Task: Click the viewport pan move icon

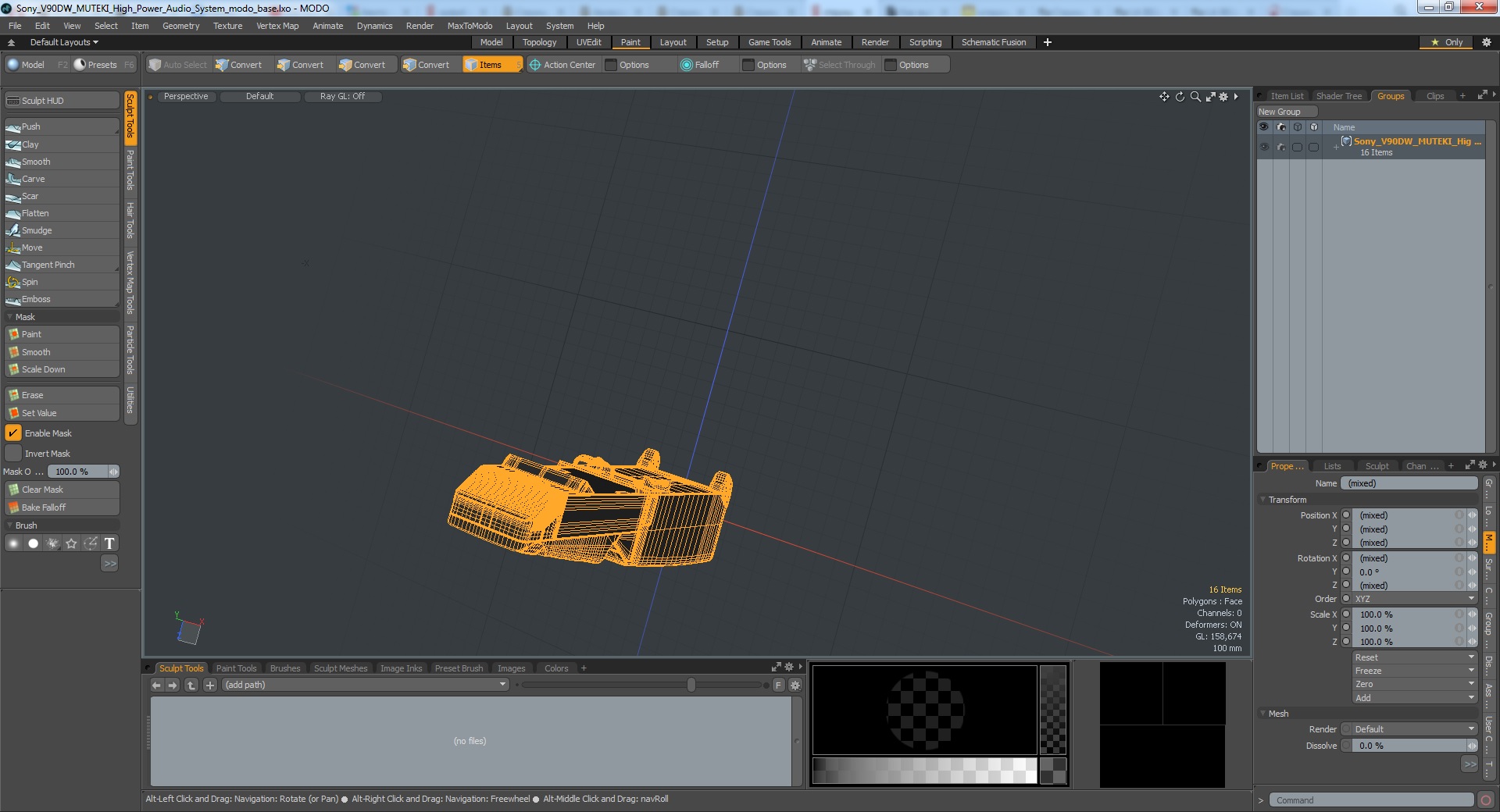Action: tap(1164, 97)
